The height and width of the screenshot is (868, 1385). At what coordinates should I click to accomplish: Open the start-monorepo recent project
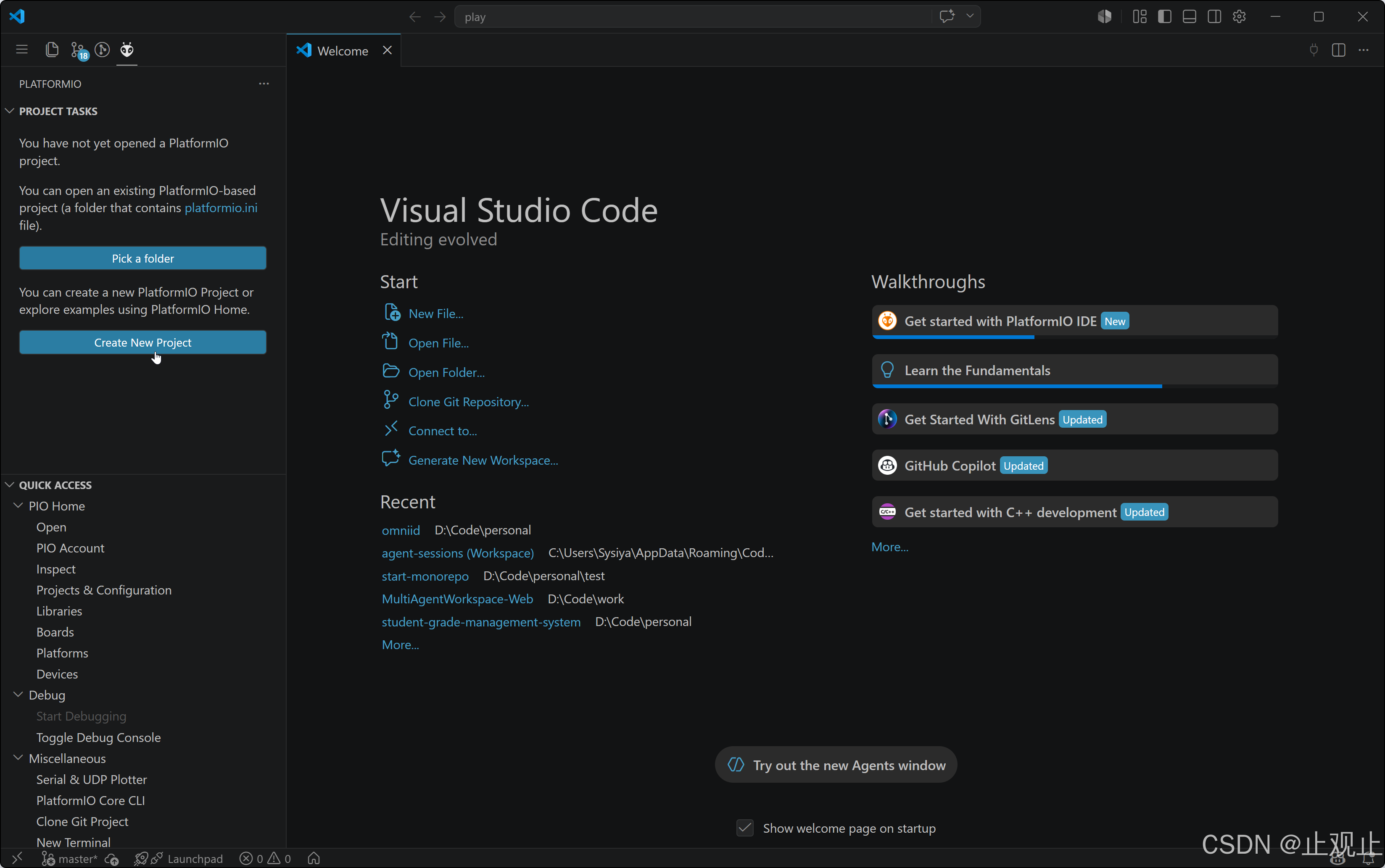coord(425,576)
